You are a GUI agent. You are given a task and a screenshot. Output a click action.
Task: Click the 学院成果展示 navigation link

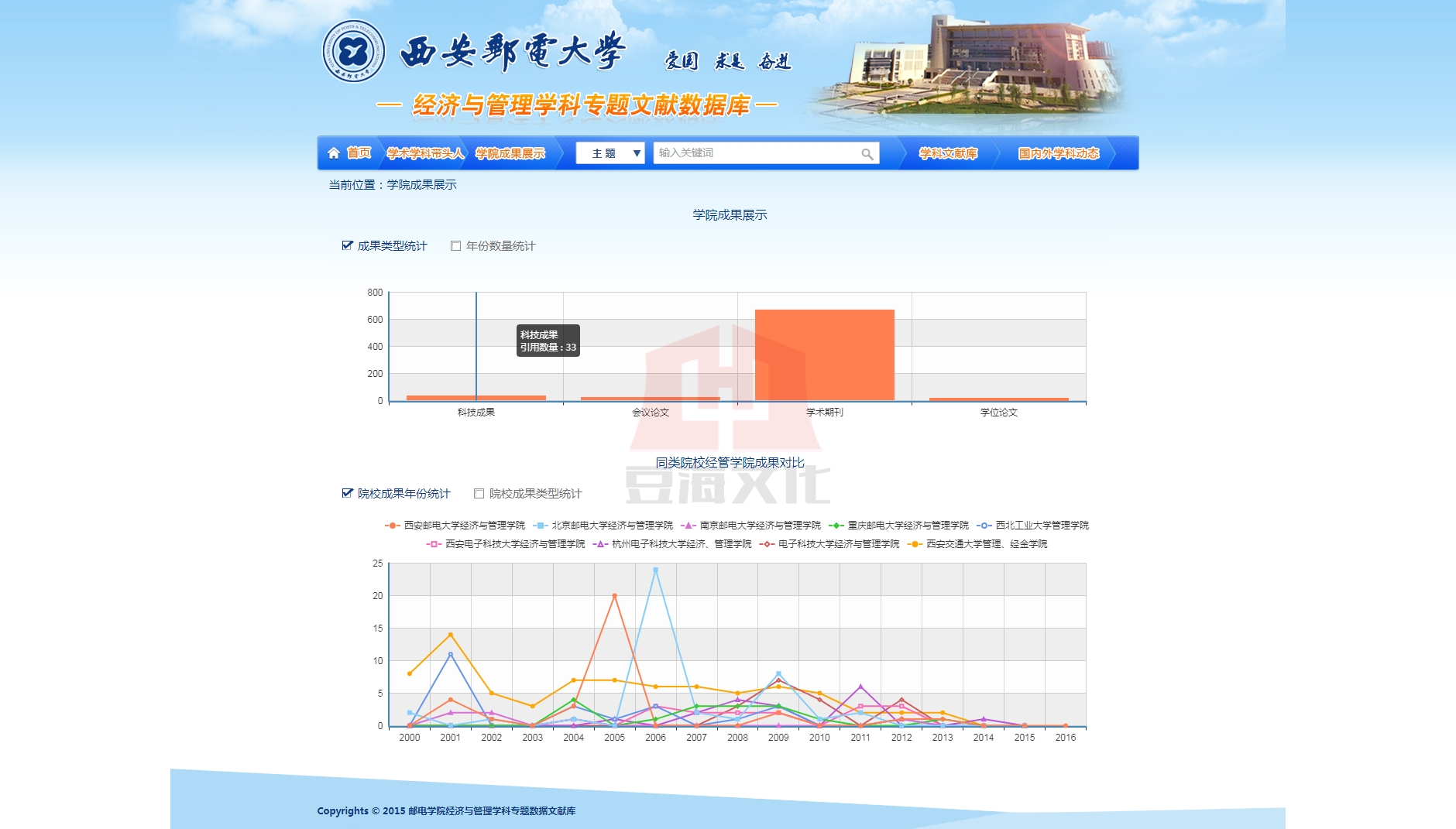(x=510, y=153)
